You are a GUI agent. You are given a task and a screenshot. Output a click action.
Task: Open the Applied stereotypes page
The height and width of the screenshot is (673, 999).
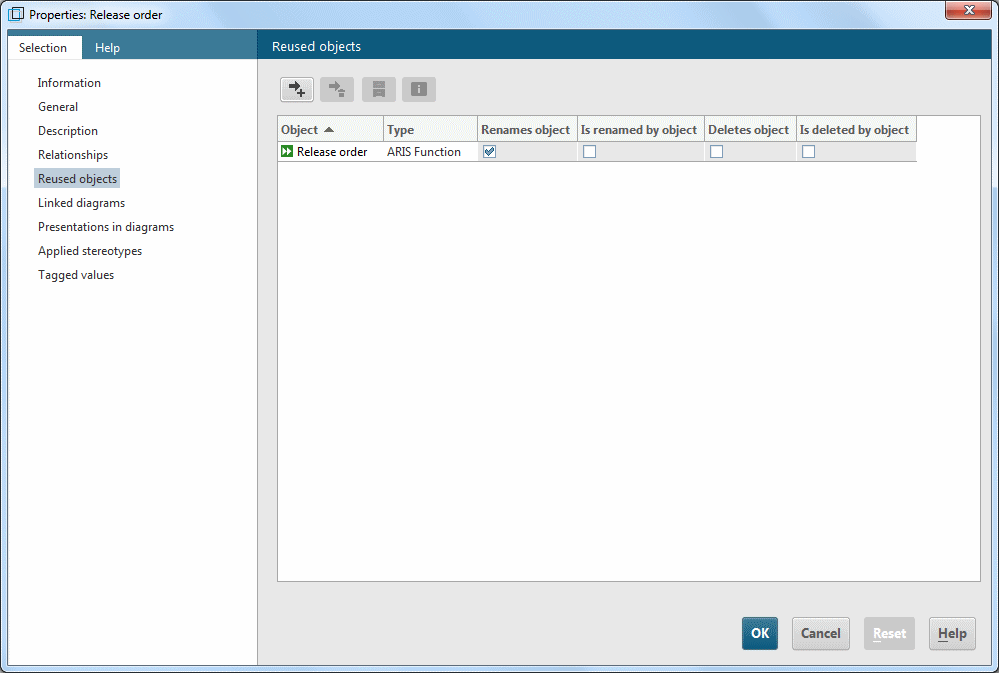pos(90,251)
